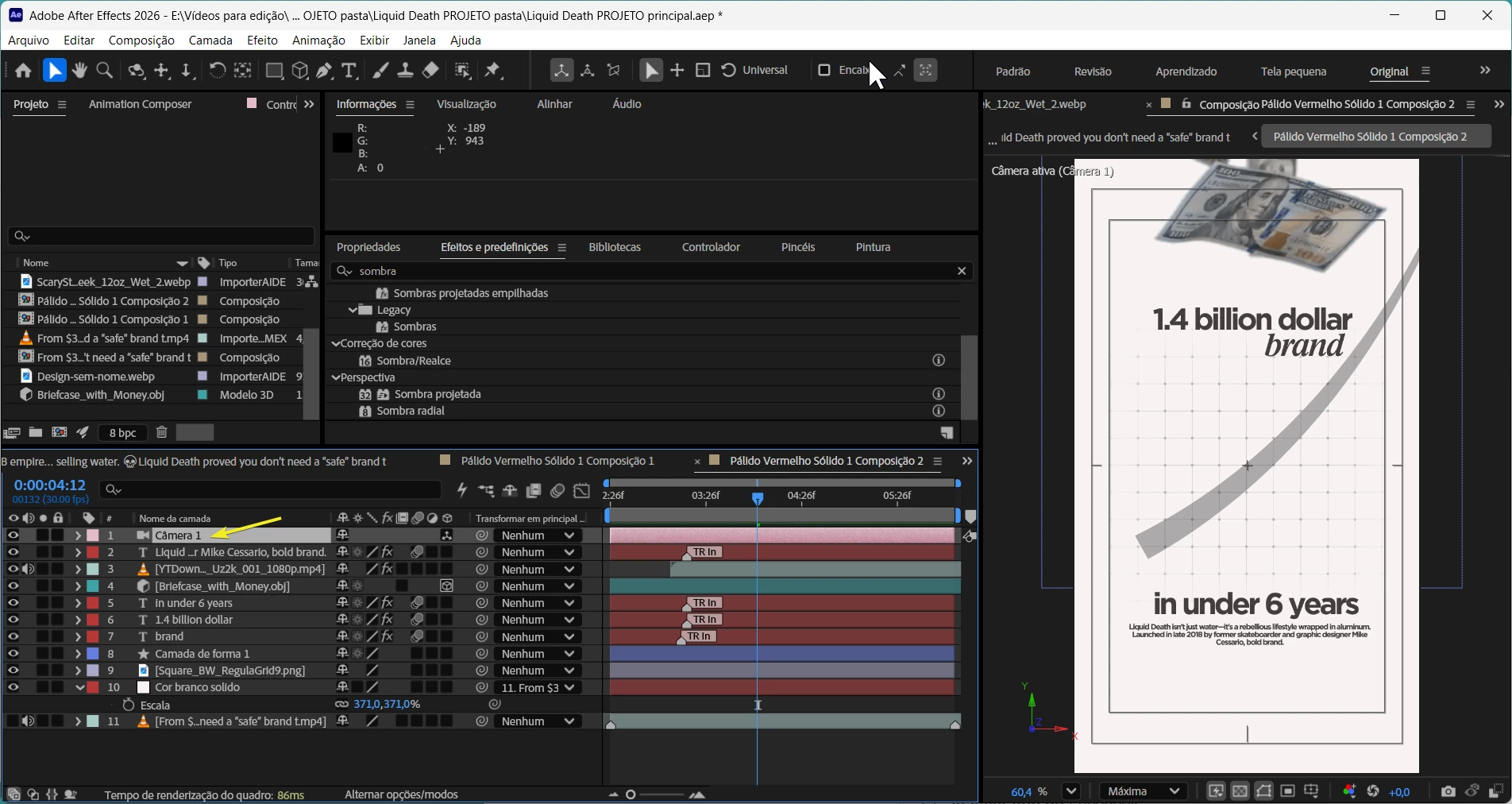
Task: Mute audio of layer 3 YTDown video
Action: point(29,570)
